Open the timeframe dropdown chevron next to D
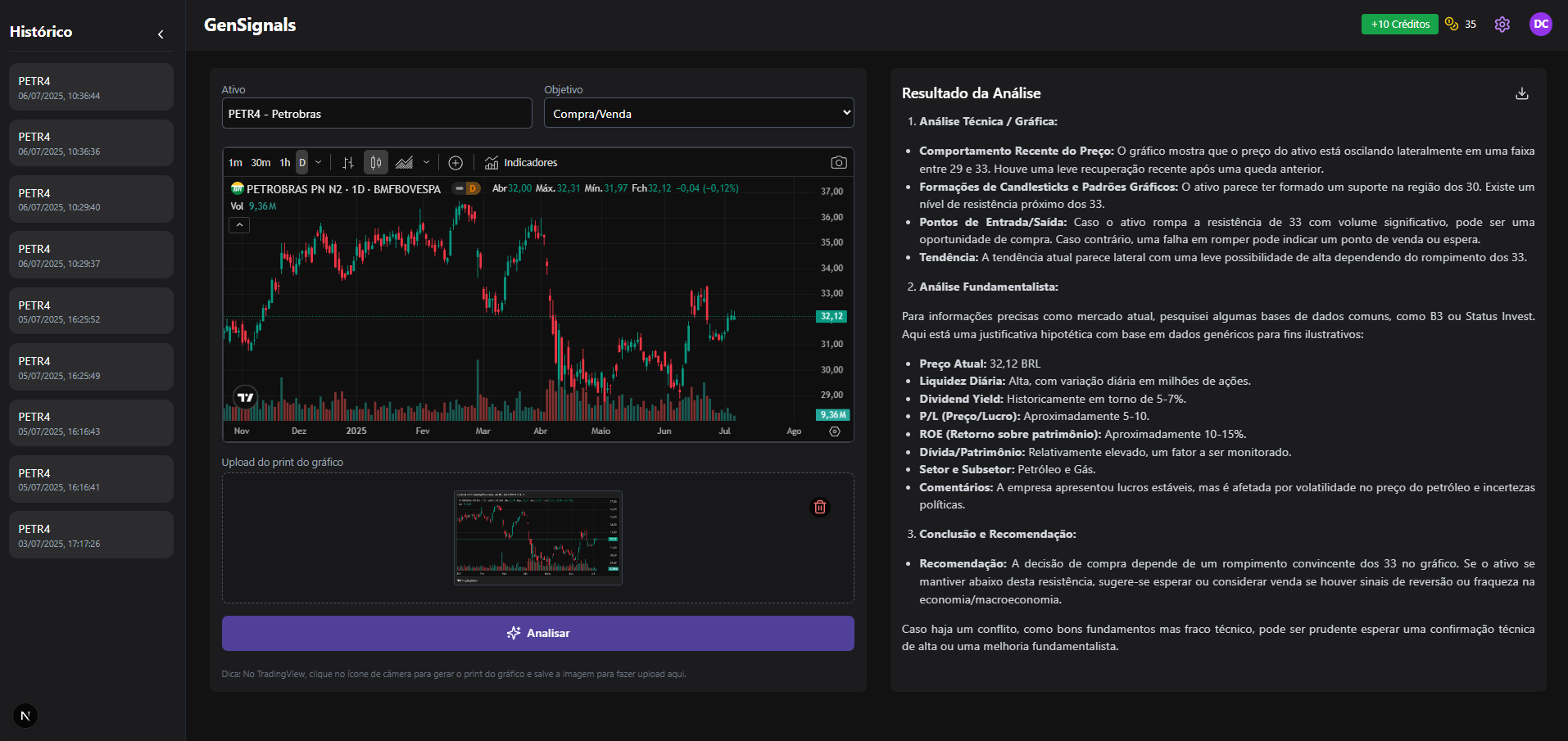This screenshot has width=1568, height=741. (x=319, y=162)
